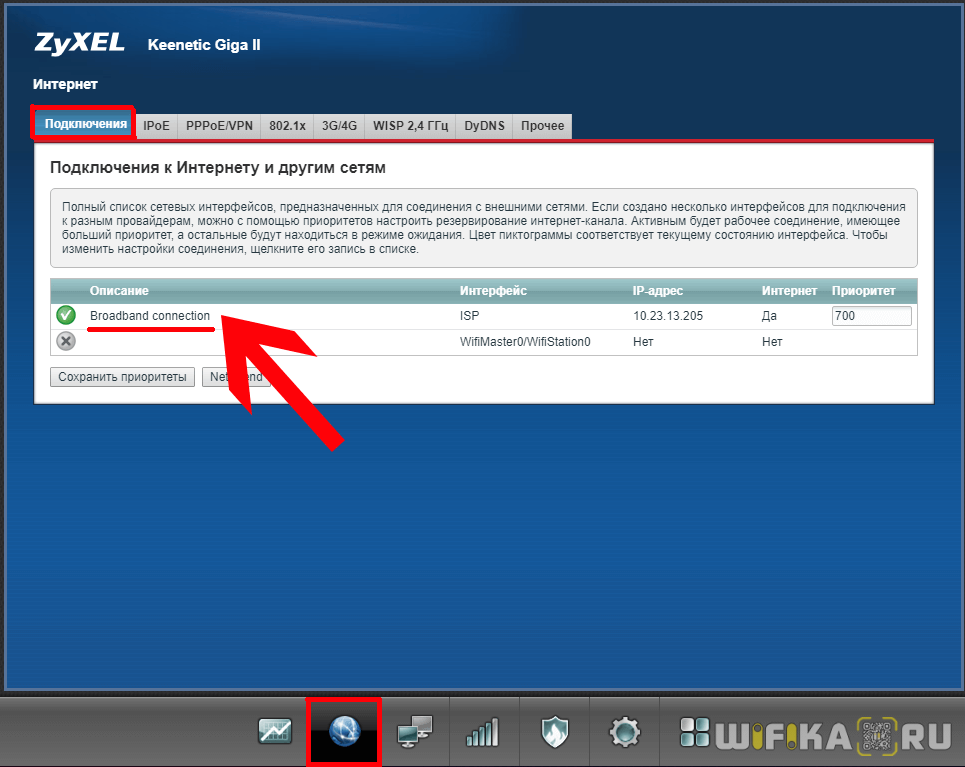The image size is (965, 767).
Task: Open the applications grid icon
Action: coord(694,732)
